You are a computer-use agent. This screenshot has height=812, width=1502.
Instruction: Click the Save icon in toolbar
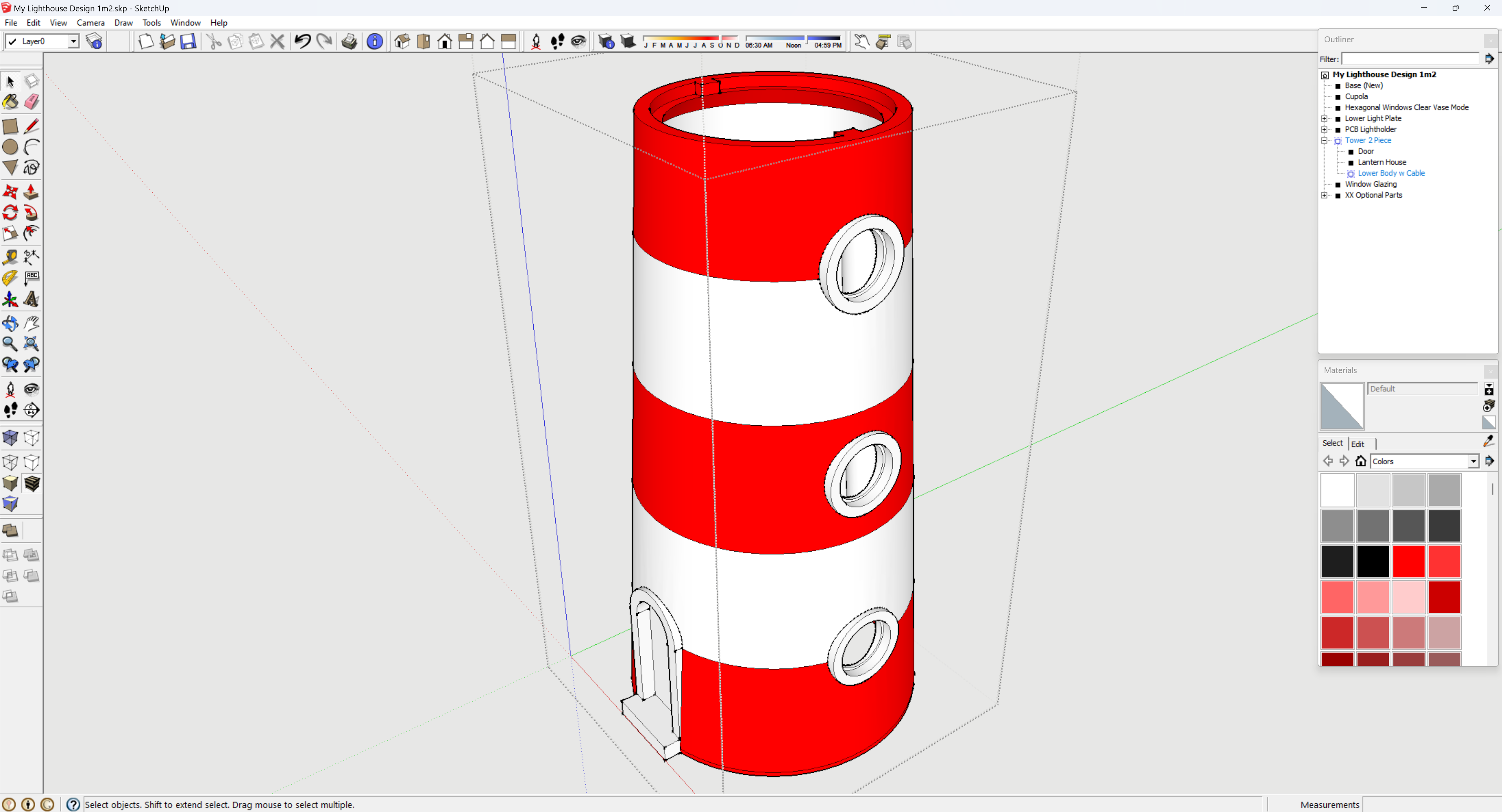(x=188, y=42)
